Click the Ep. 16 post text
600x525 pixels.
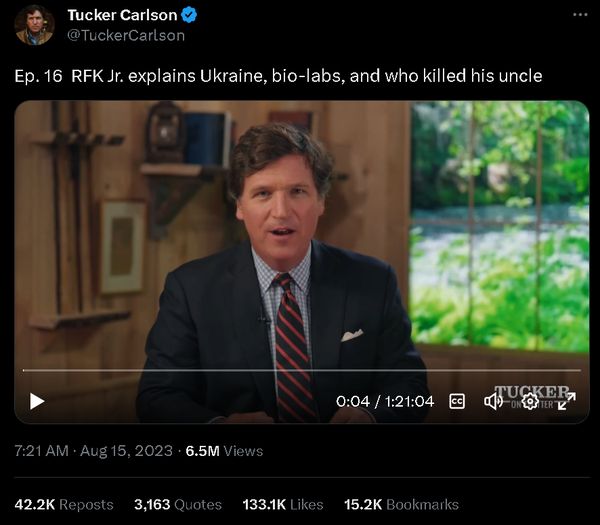(278, 76)
